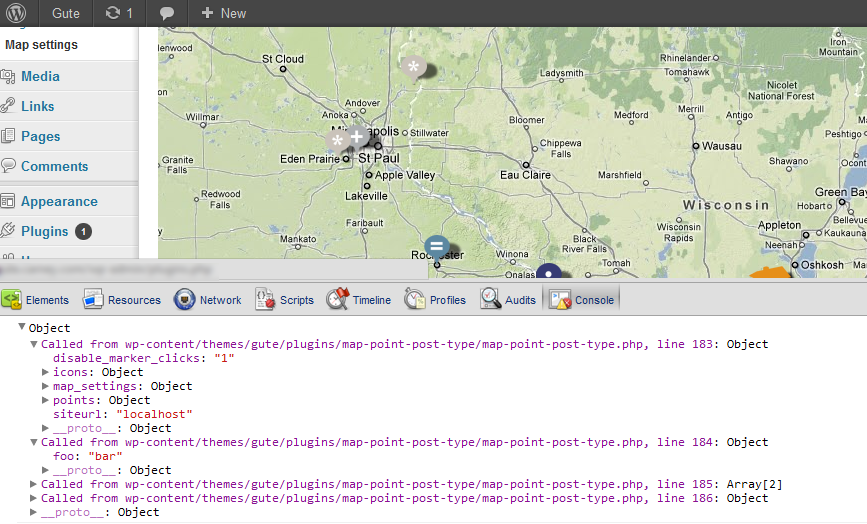Click the St Cloud label on map
867x524 pixels.
tap(283, 59)
